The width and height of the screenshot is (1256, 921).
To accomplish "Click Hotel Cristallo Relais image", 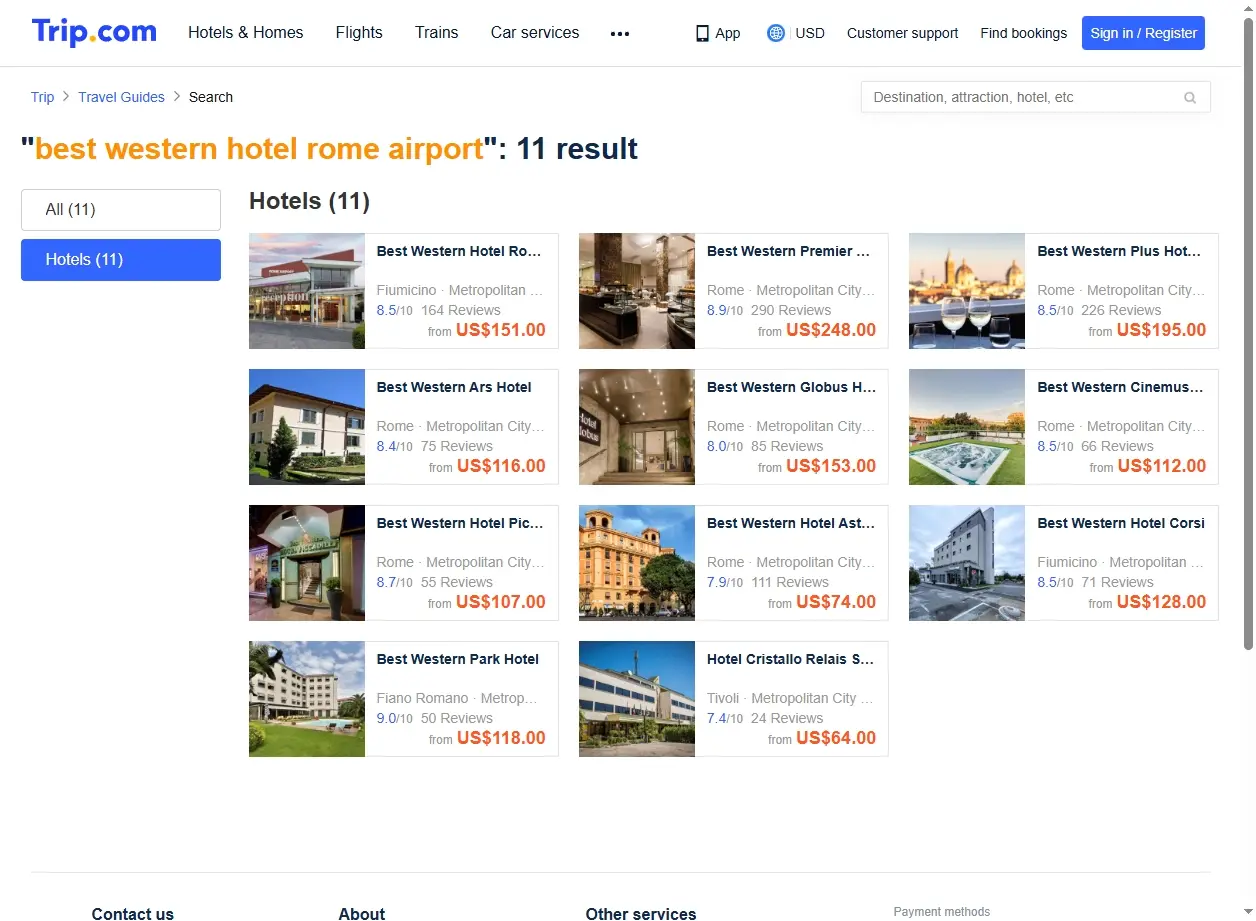I will [x=637, y=699].
